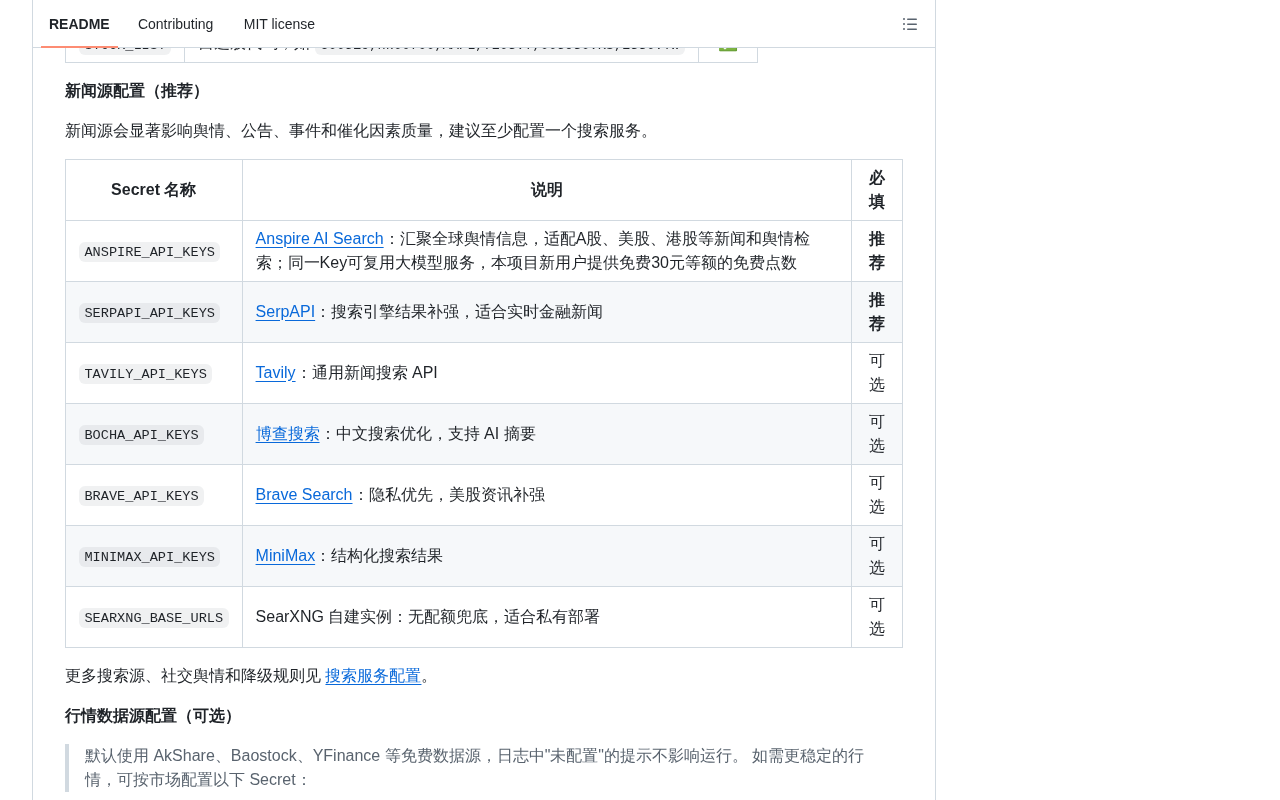The image size is (1280, 800).
Task: Follow the SerpAPI link
Action: tap(285, 312)
